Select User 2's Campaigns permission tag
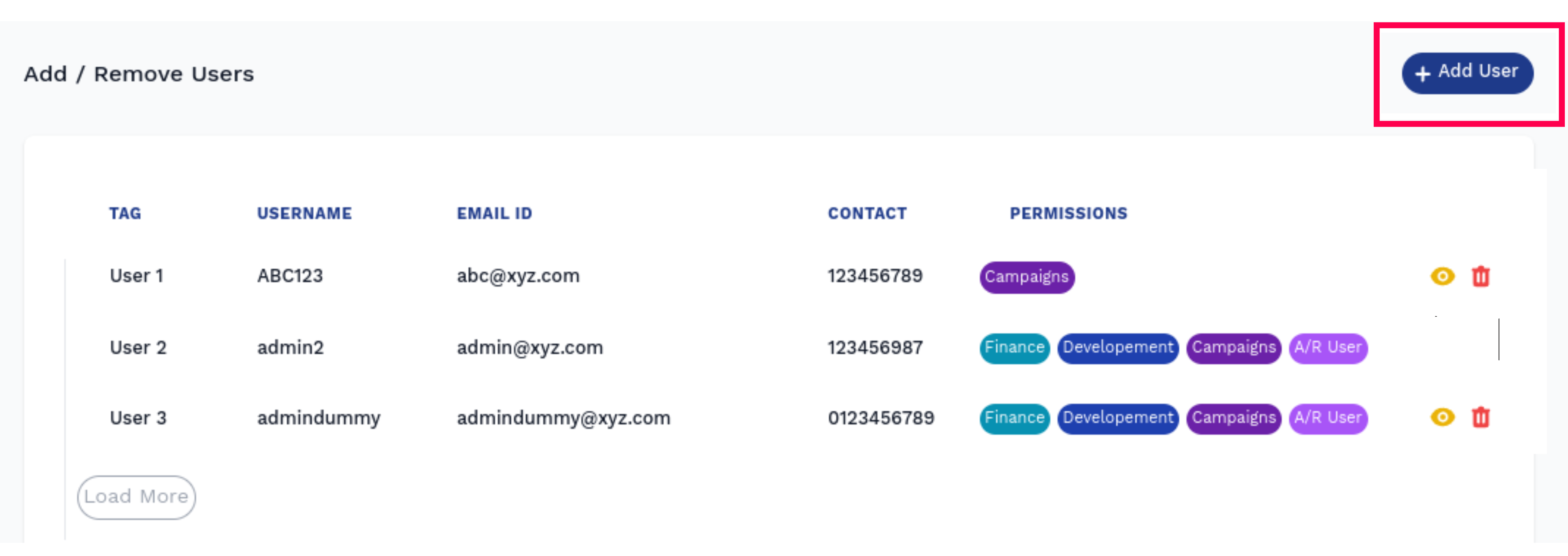Viewport: 1568px width, 556px height. coord(1233,348)
